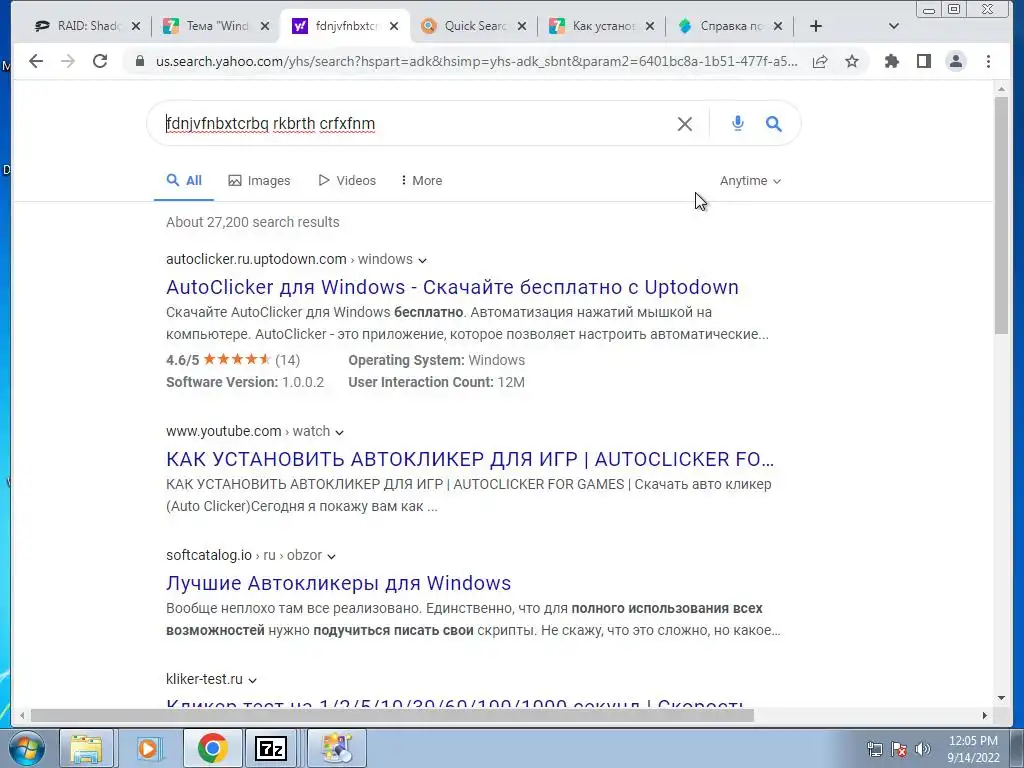The width and height of the screenshot is (1024, 768).
Task: Click the About 27,200 search results text
Action: pos(253,222)
